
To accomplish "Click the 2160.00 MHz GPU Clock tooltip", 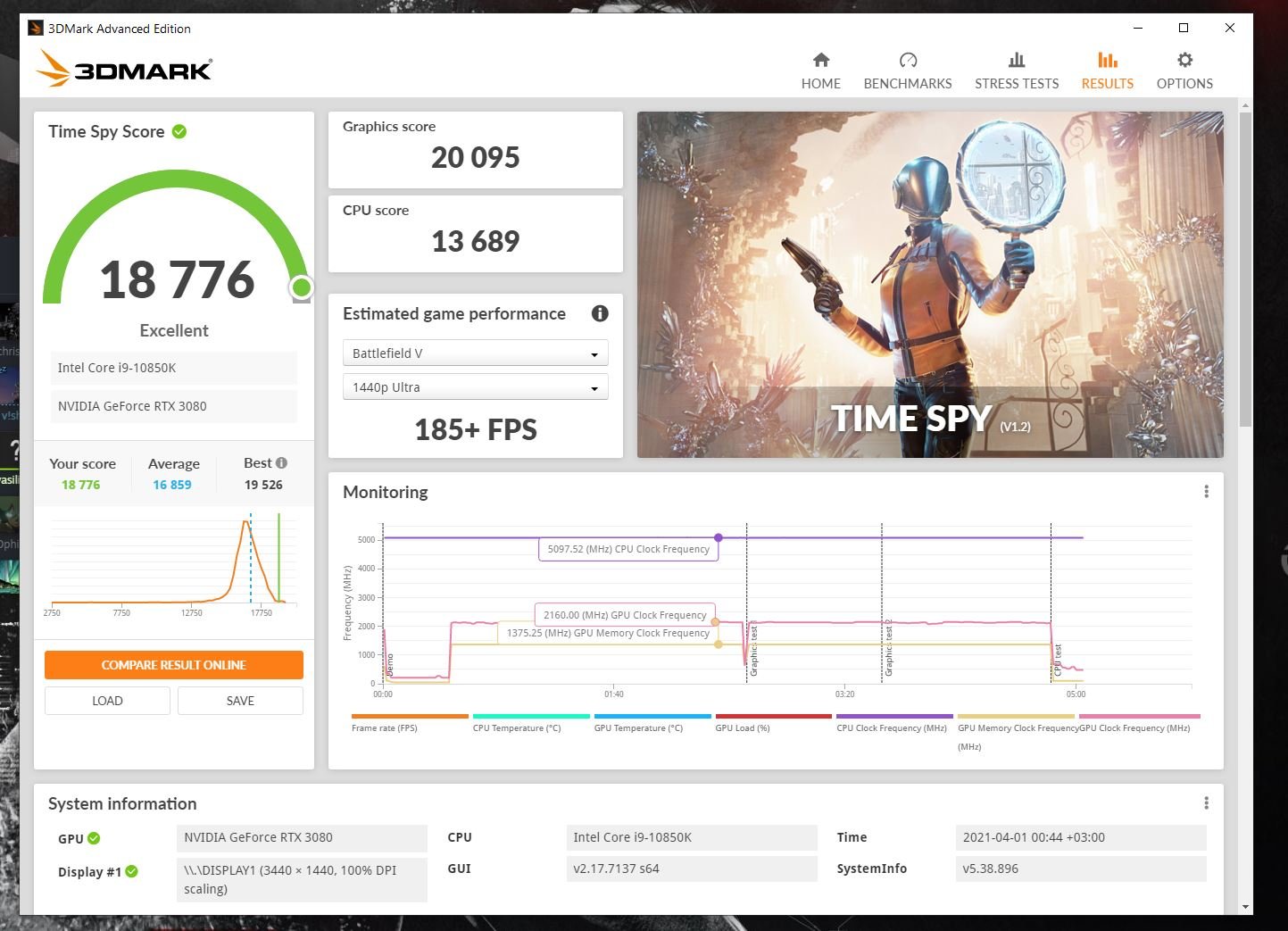I will pyautogui.click(x=625, y=615).
